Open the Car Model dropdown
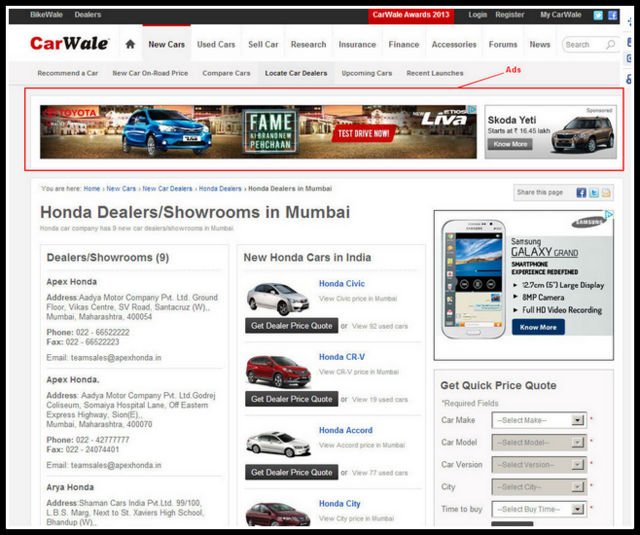 [x=539, y=442]
